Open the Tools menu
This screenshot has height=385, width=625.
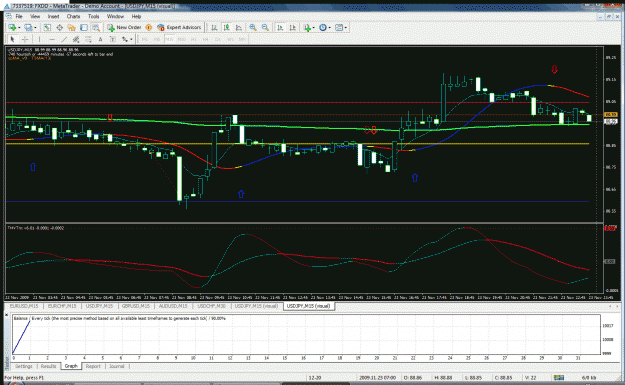pos(93,16)
